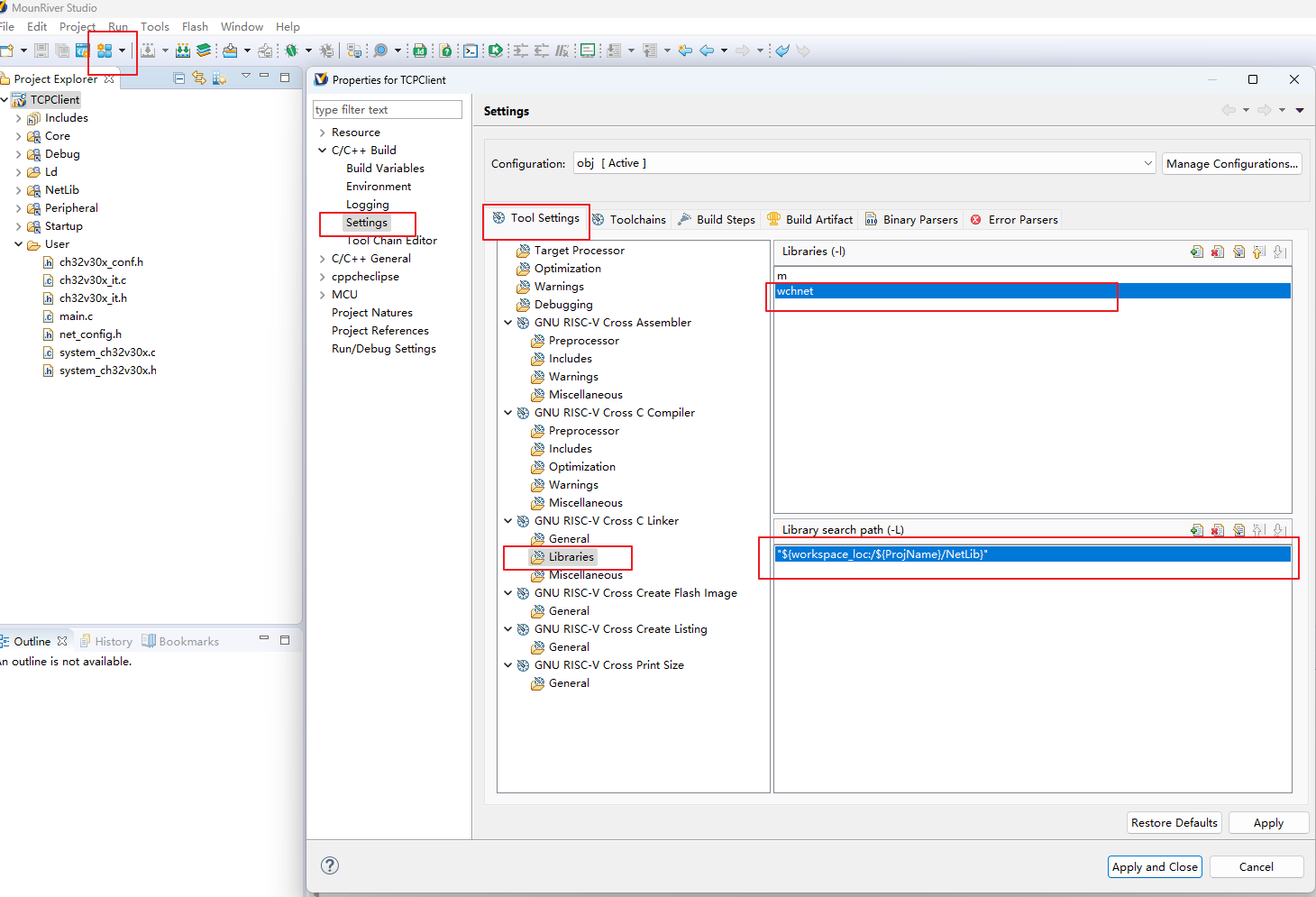Toggle Link with Editor in Project Explorer
Screen dimensions: 1316x897
198,78
